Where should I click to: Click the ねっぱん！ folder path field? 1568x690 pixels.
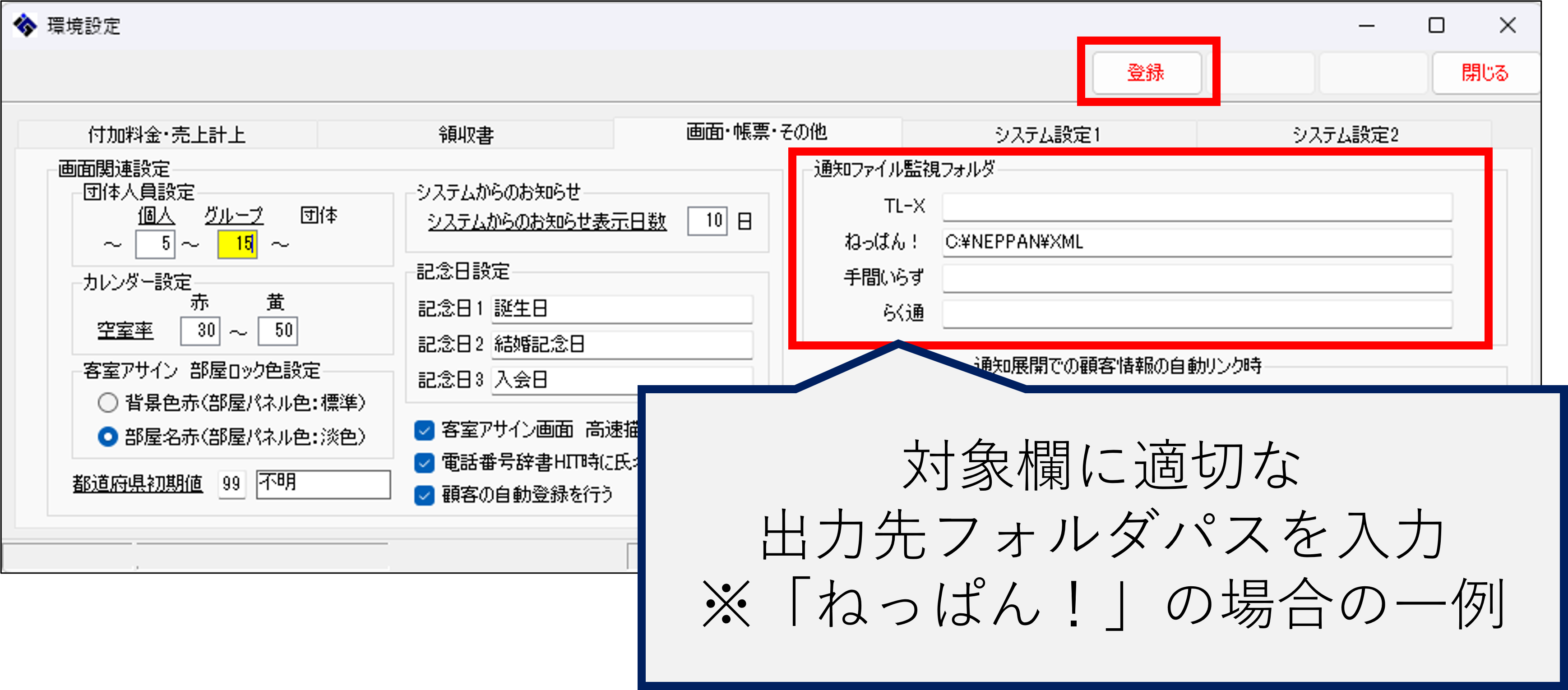tap(1196, 242)
